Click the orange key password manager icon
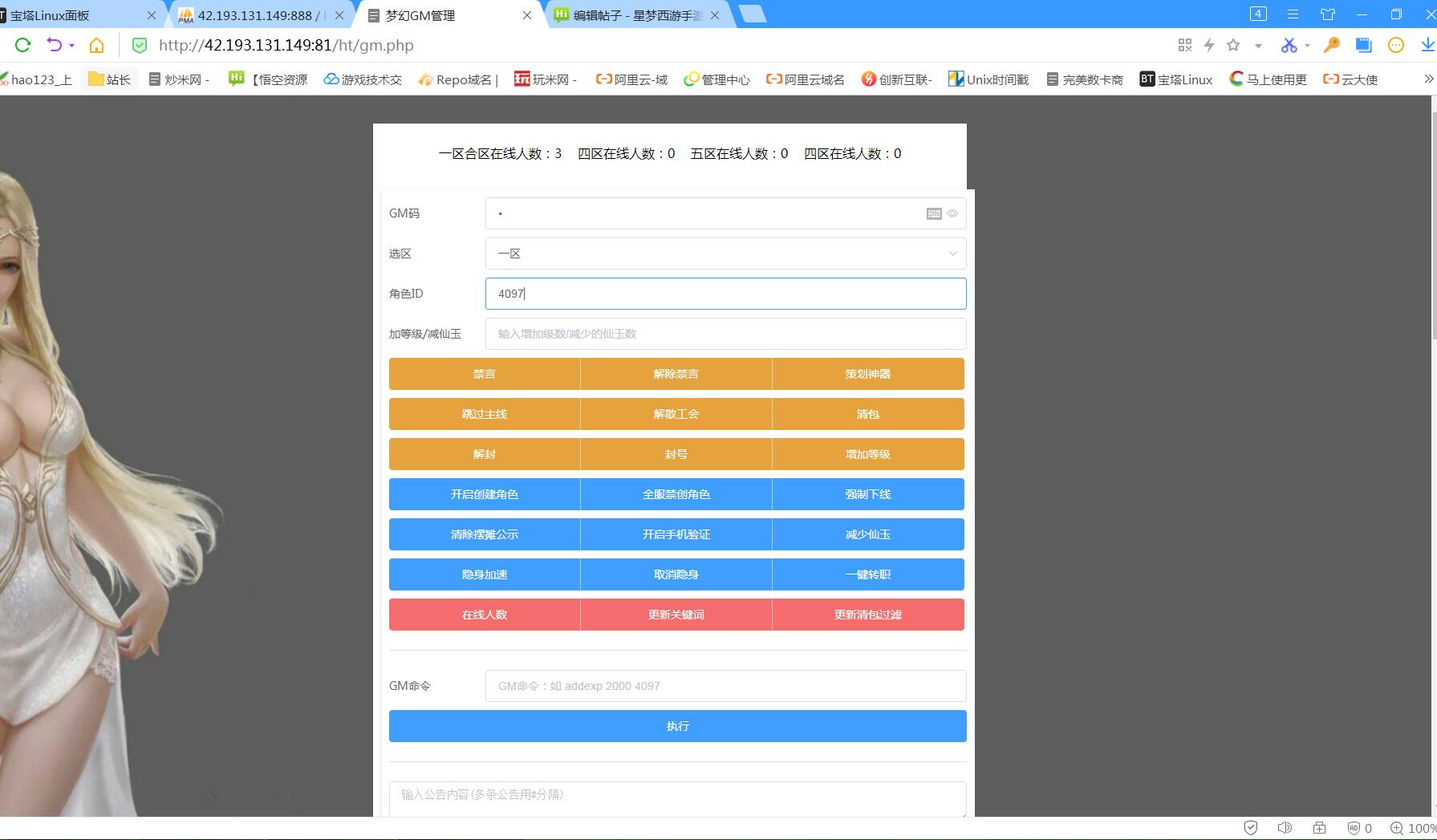The width and height of the screenshot is (1437, 840). coord(1332,46)
